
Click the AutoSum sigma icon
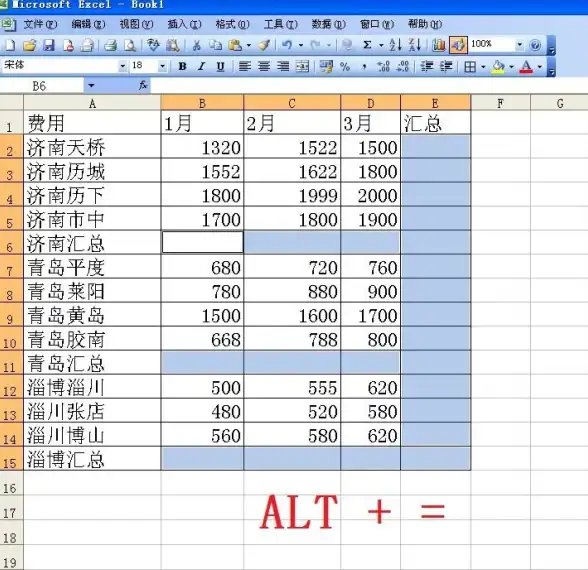point(368,45)
